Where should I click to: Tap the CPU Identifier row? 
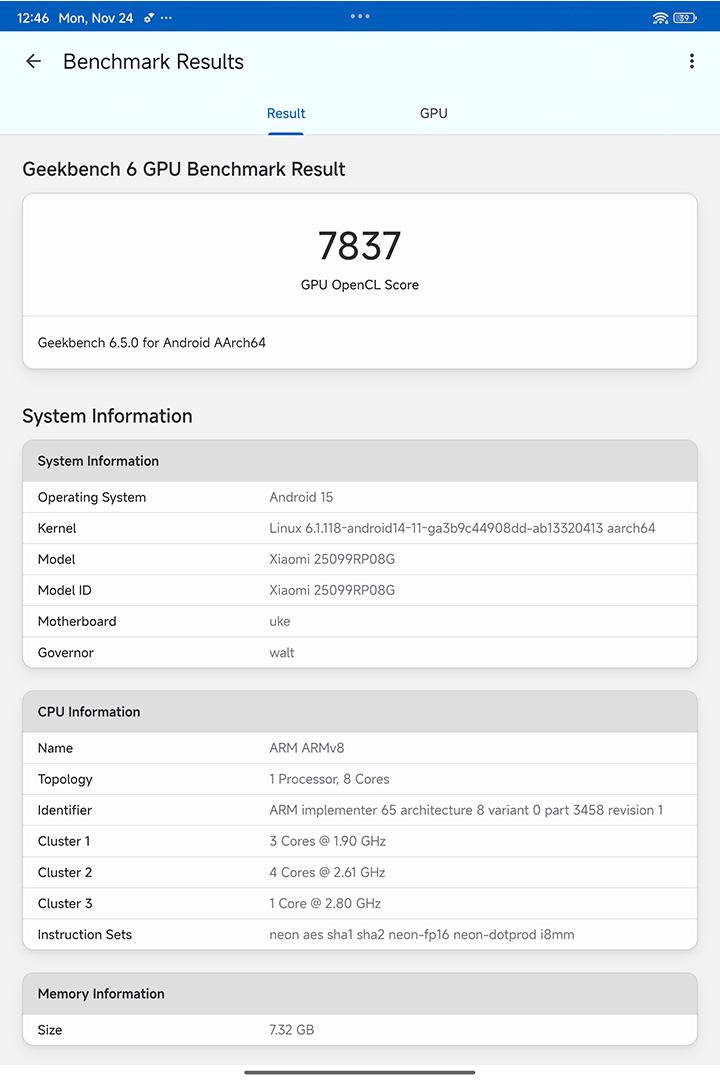pyautogui.click(x=359, y=810)
